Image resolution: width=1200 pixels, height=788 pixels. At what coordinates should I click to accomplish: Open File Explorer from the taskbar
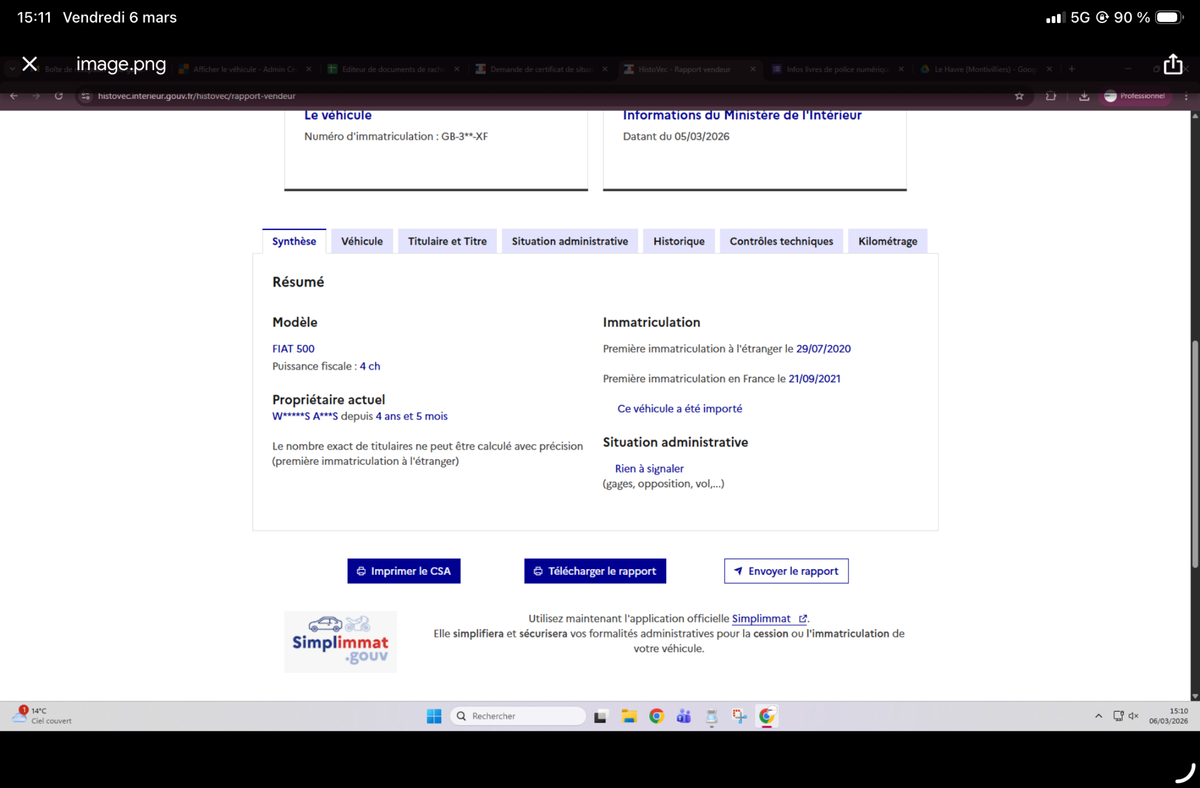tap(629, 716)
